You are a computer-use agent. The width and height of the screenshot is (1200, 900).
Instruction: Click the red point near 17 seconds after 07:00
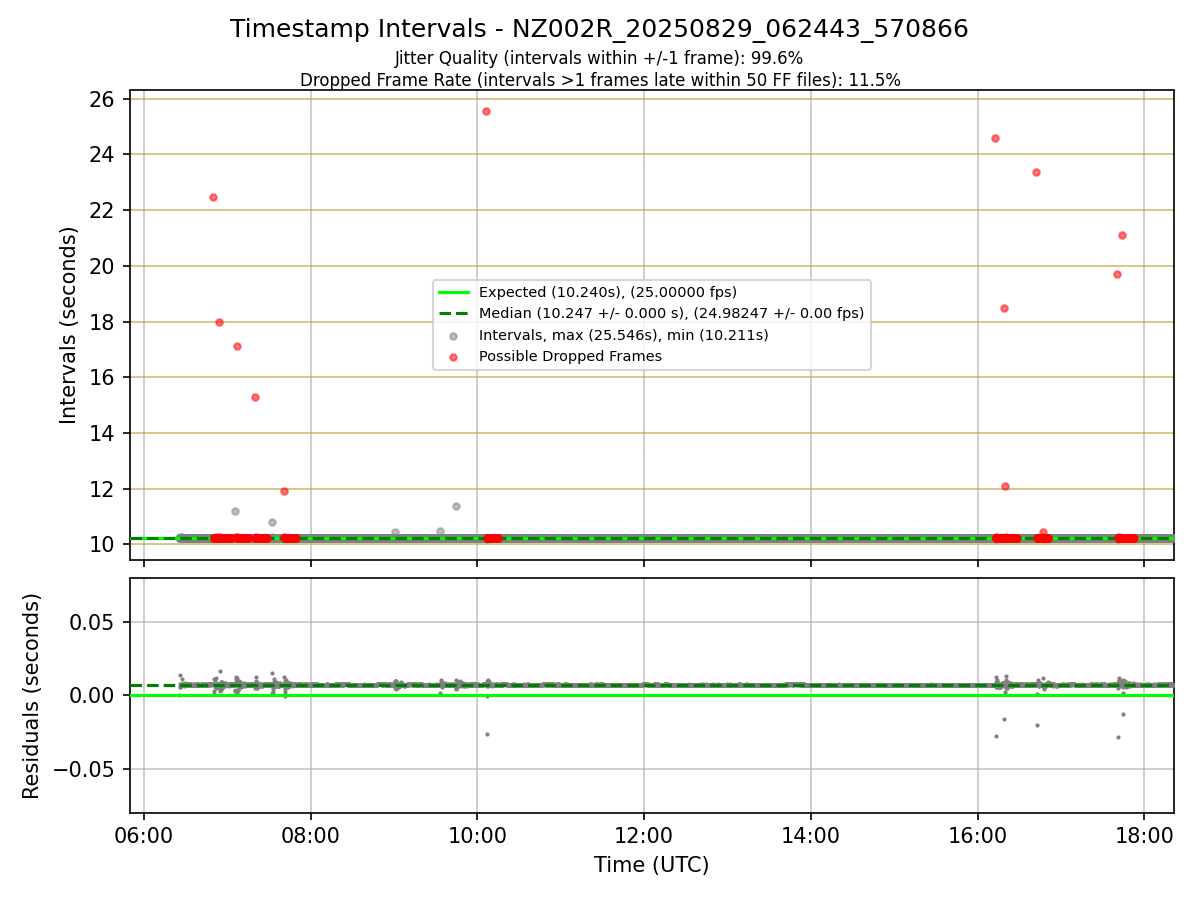tap(237, 346)
